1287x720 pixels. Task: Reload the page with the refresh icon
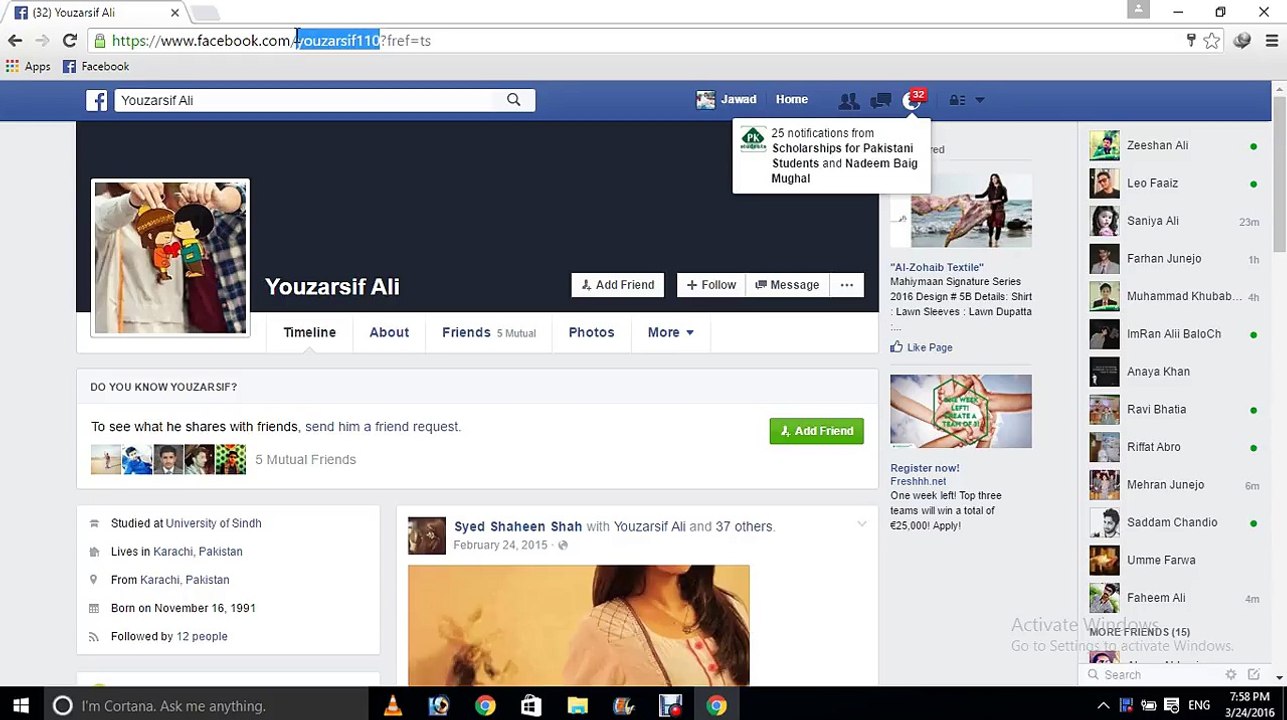coord(69,41)
